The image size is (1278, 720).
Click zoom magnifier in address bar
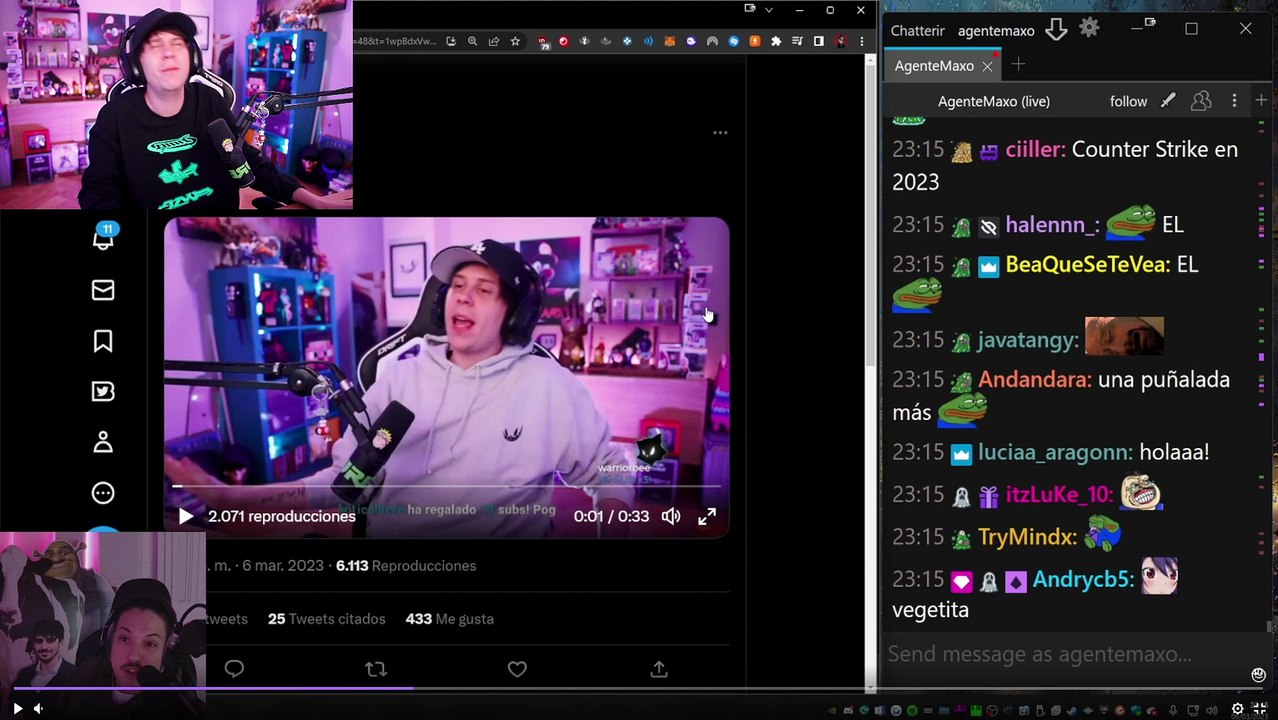pyautogui.click(x=472, y=41)
